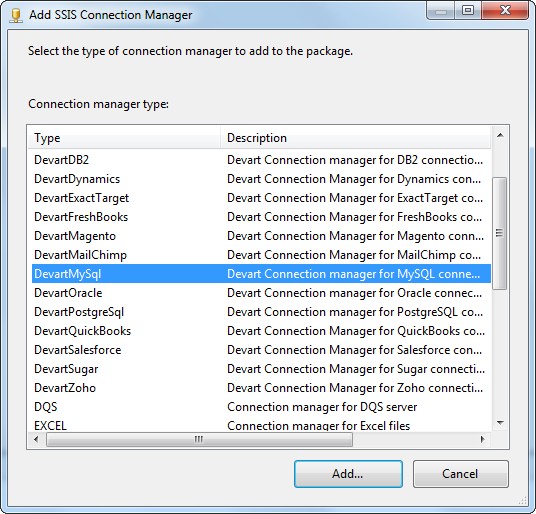This screenshot has width=536, height=514.
Task: Sort by the Type column header
Action: pos(124,138)
